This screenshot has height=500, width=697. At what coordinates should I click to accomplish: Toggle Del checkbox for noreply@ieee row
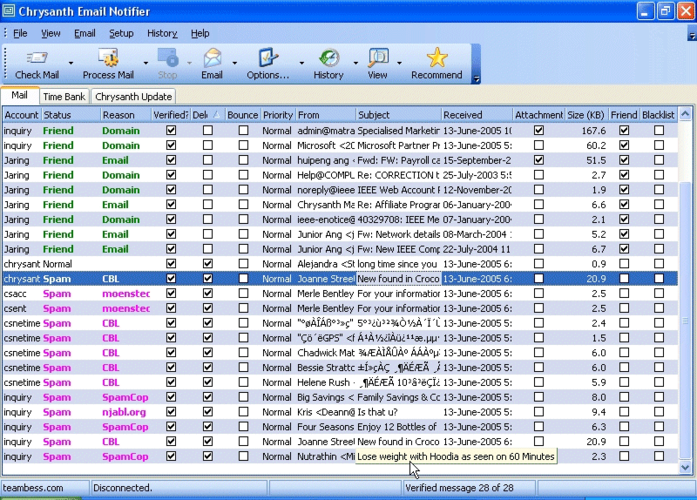click(208, 190)
